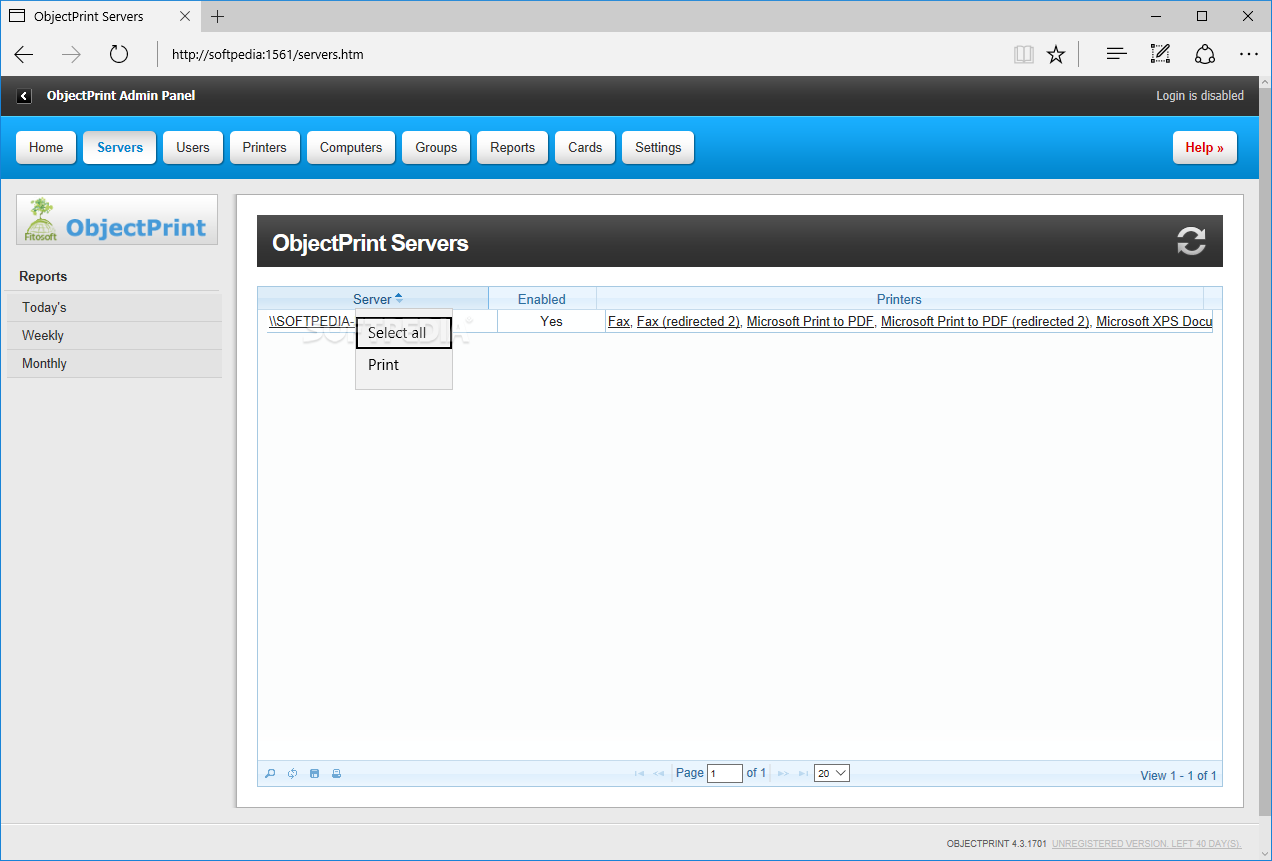Image resolution: width=1272 pixels, height=861 pixels.
Task: Click the reload grid icon in footer
Action: coord(292,774)
